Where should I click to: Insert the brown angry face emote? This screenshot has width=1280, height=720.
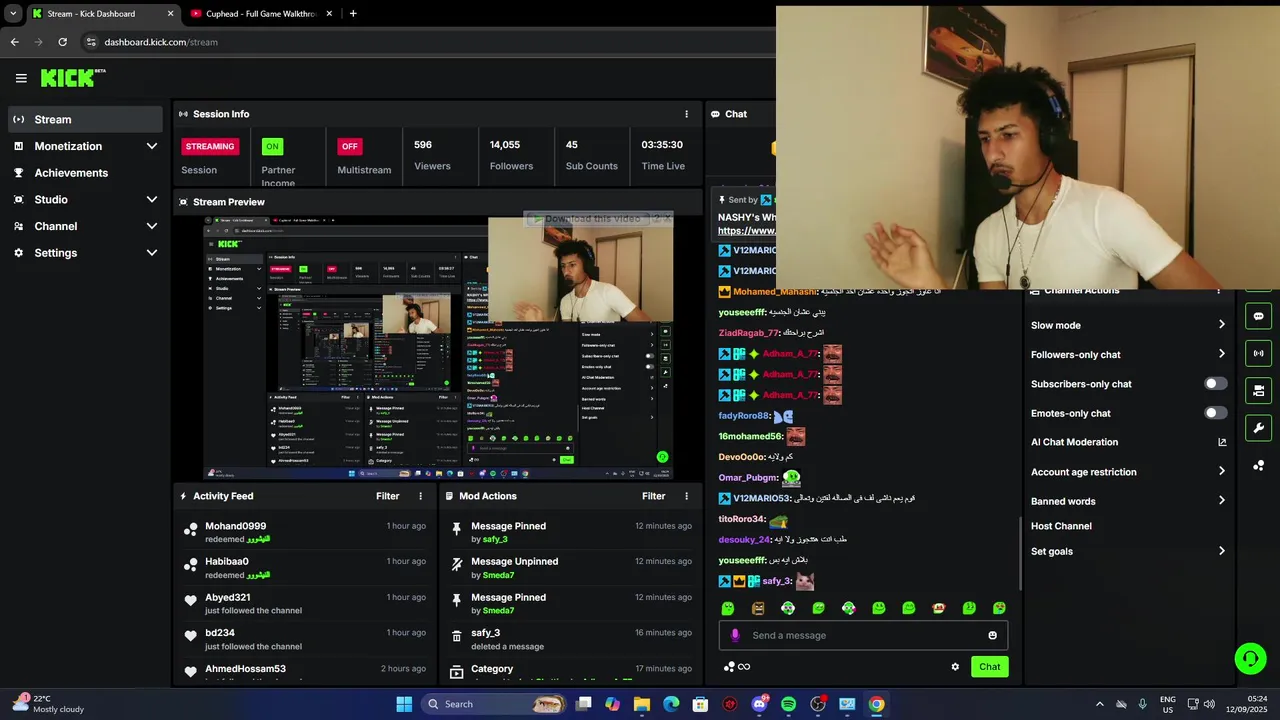(x=758, y=608)
